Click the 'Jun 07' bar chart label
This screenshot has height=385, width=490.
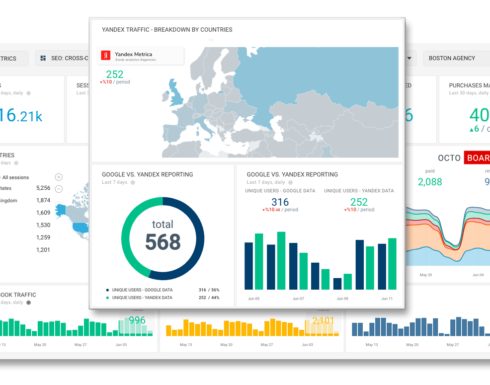click(x=298, y=299)
